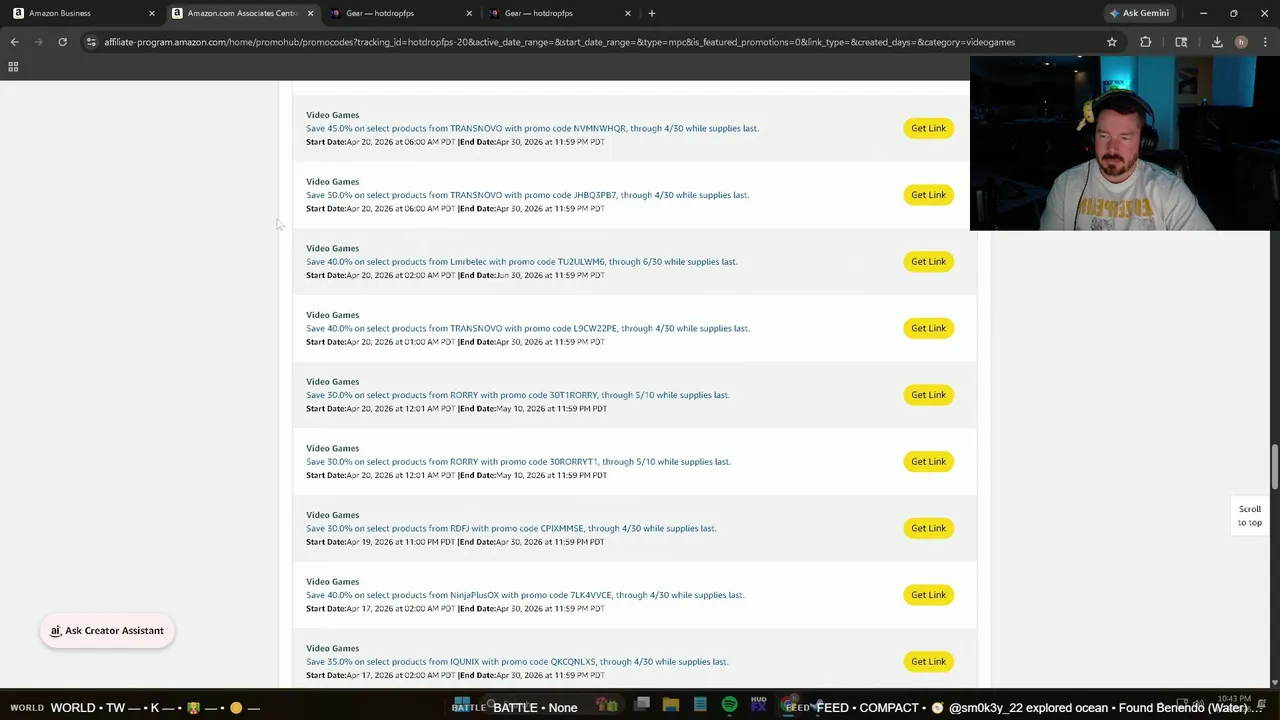Viewport: 1280px width, 720px height.
Task: Get Link for TRANSNOVO code NVMNWHQR
Action: 928,128
